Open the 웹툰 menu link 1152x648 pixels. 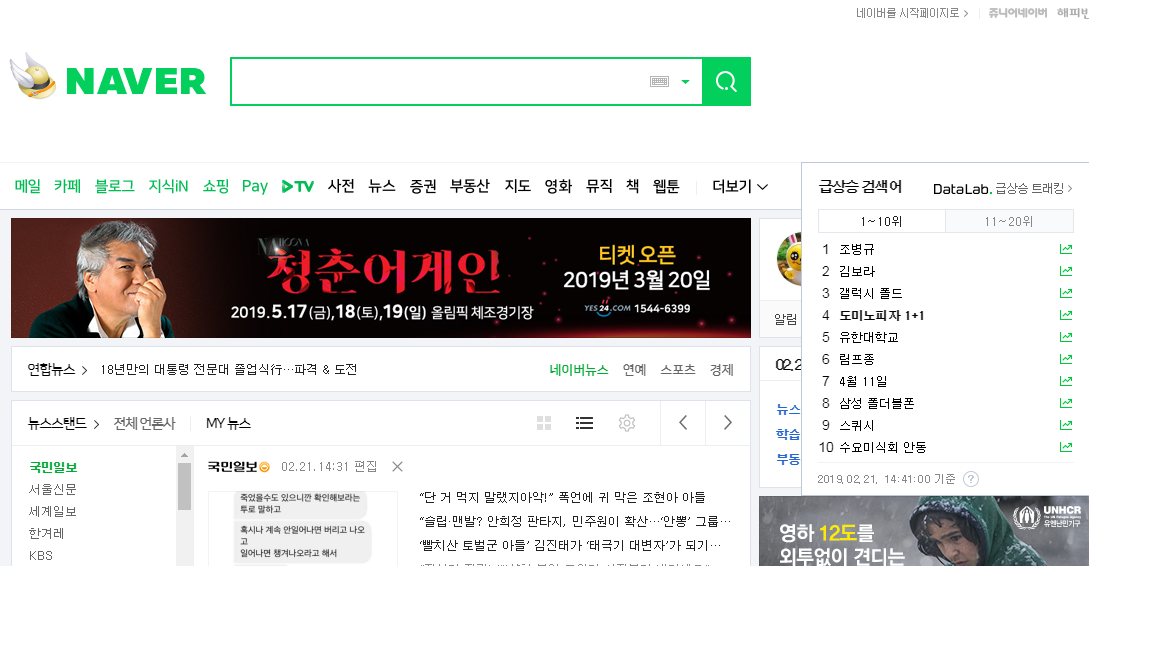(666, 186)
